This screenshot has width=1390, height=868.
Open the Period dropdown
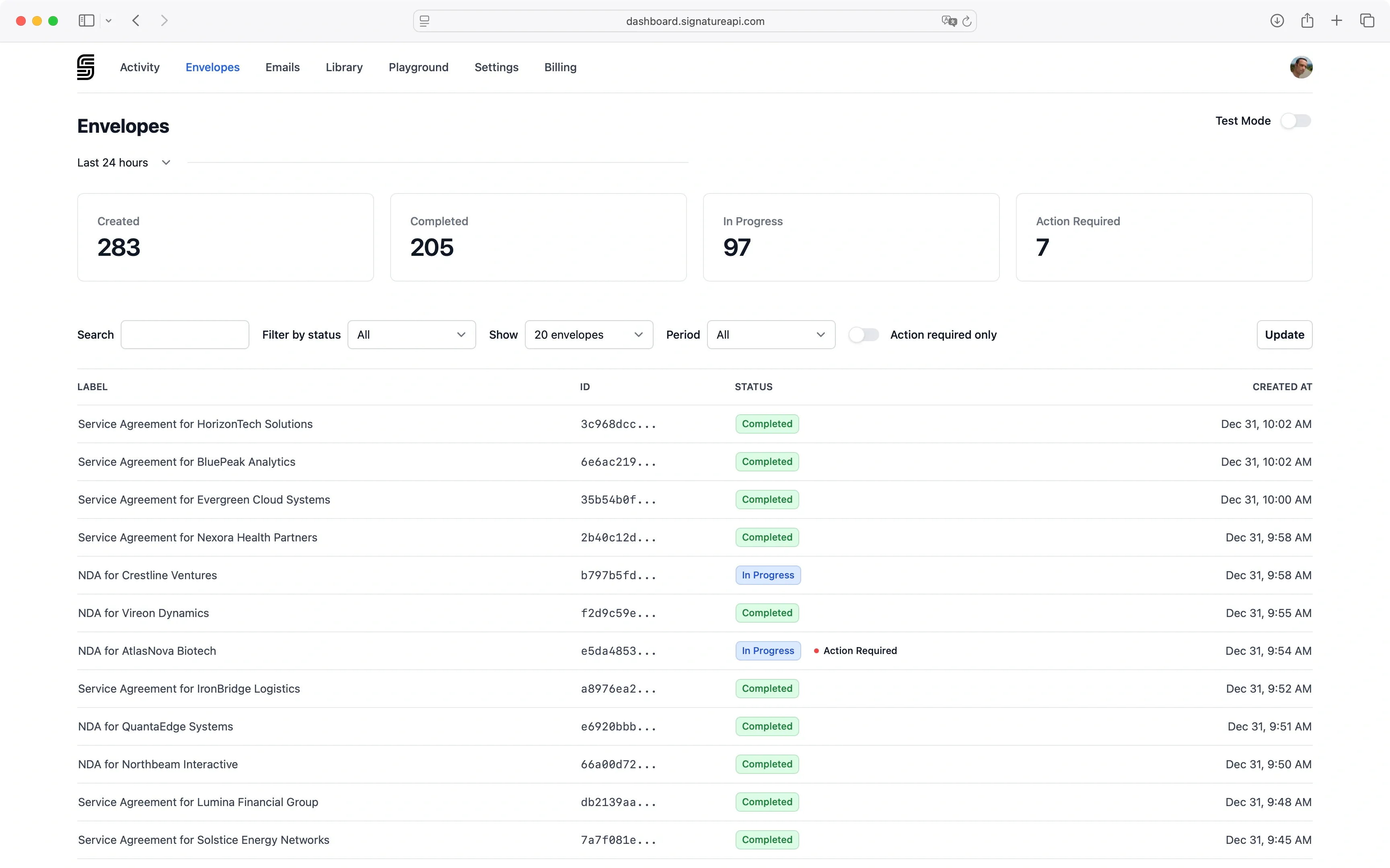click(x=771, y=335)
